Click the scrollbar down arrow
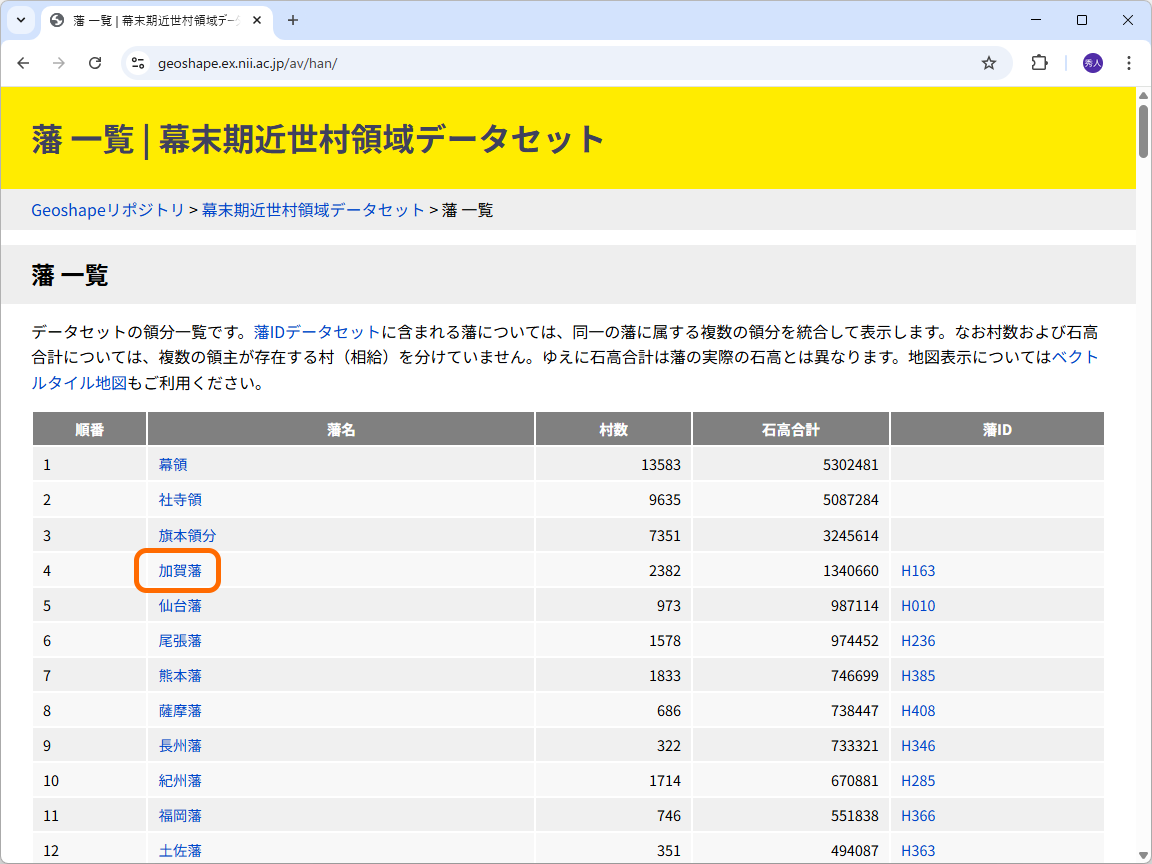The height and width of the screenshot is (864, 1152). click(x=1141, y=855)
